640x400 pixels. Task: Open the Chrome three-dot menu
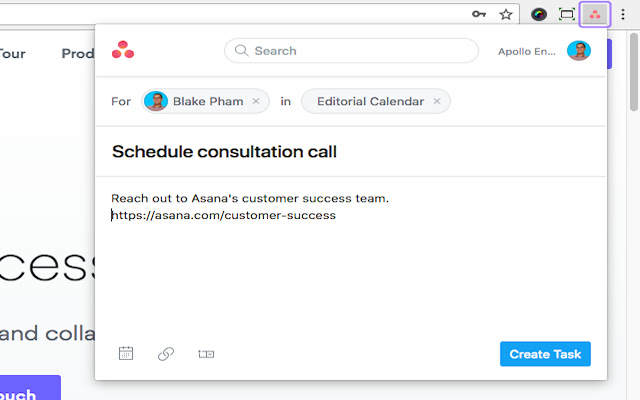coord(623,15)
